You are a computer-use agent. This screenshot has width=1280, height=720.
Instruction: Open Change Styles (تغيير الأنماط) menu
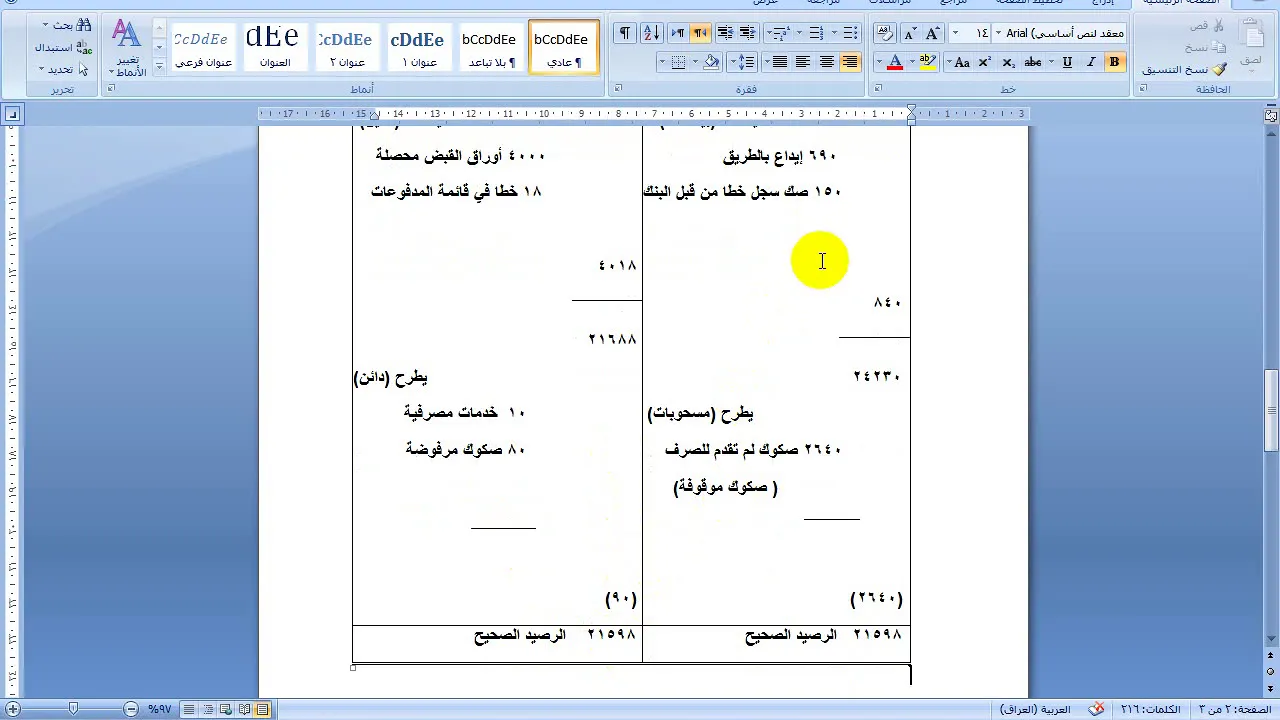[127, 48]
